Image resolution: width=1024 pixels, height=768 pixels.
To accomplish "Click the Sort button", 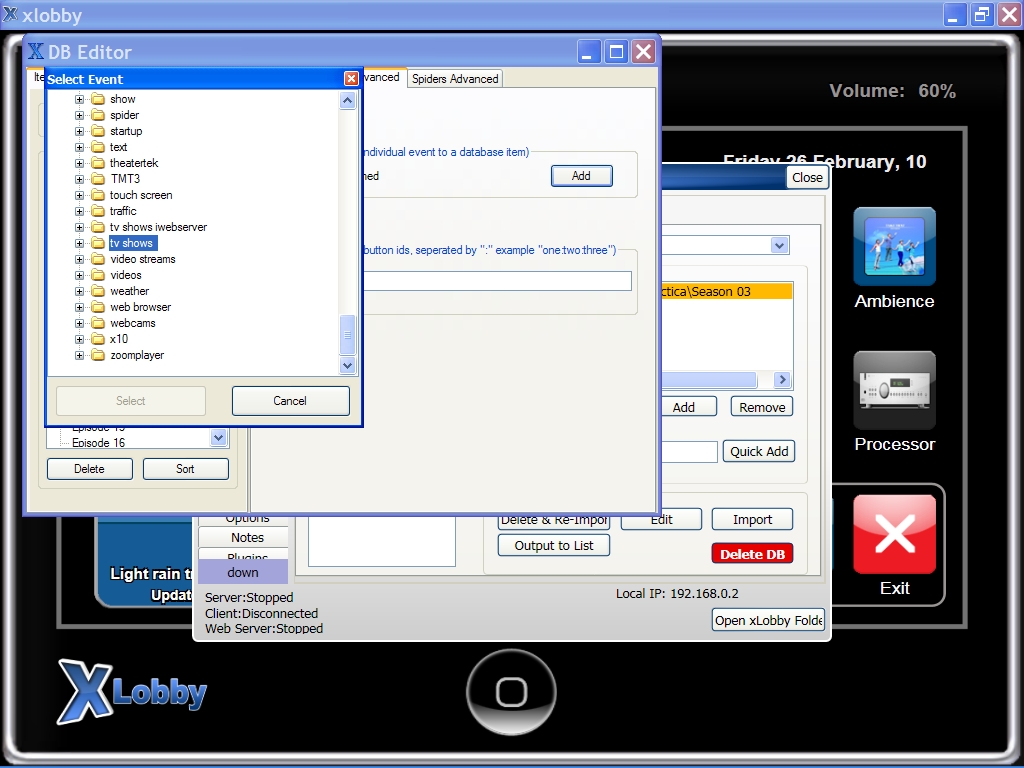I will [x=185, y=469].
